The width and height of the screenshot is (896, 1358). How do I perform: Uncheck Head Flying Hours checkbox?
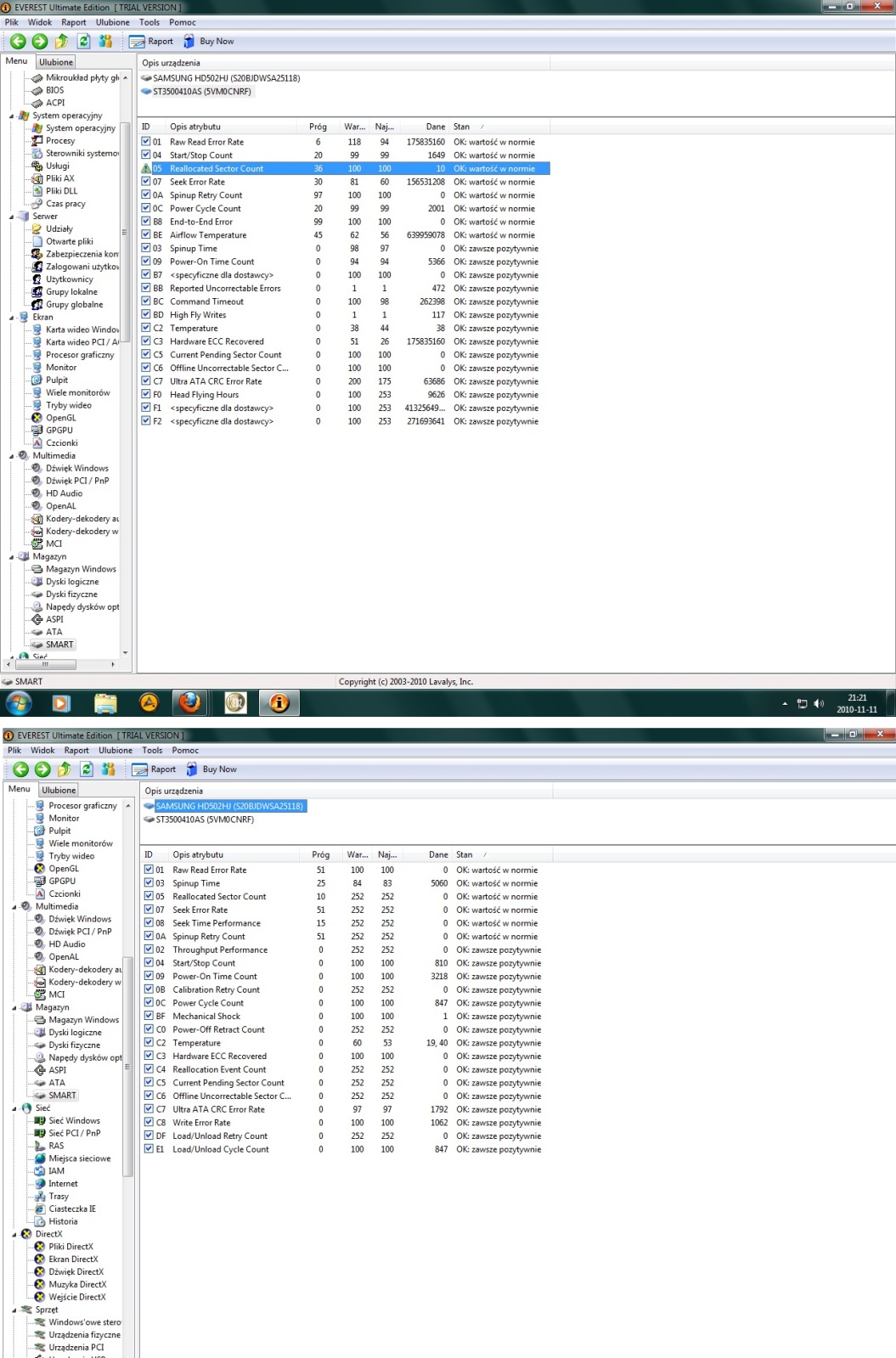(146, 394)
